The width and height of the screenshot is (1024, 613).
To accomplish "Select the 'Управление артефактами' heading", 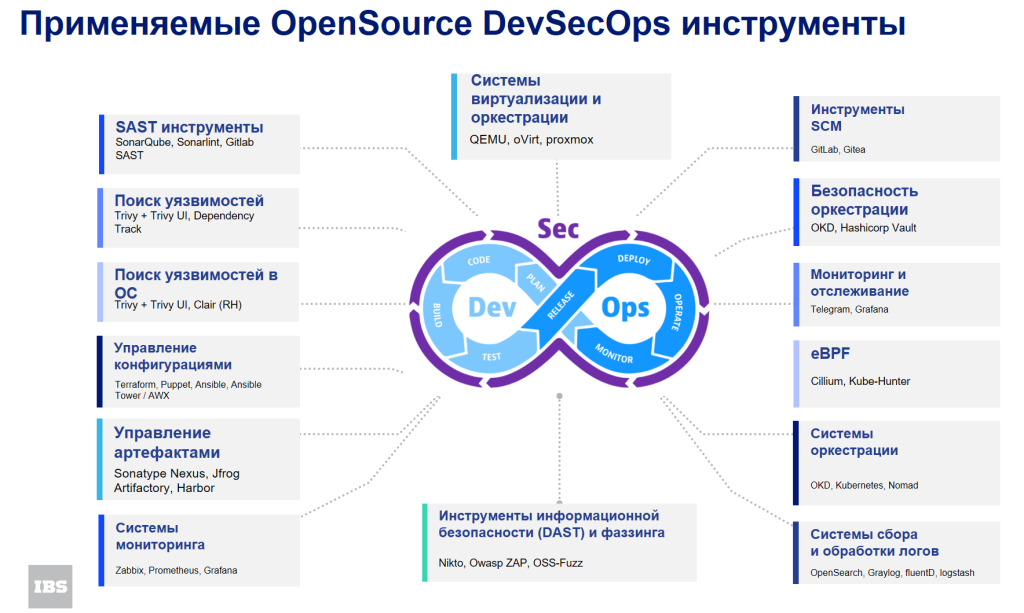I will point(167,442).
